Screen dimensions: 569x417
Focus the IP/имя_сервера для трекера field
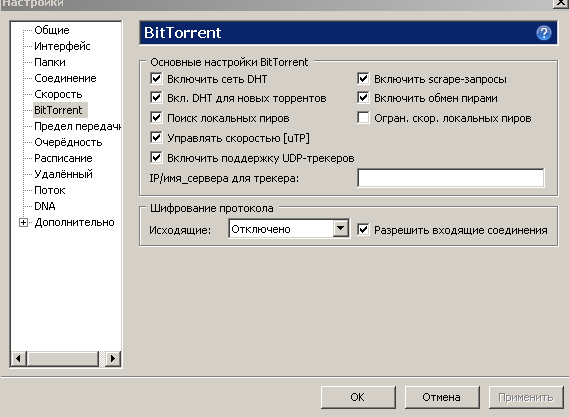tap(451, 178)
